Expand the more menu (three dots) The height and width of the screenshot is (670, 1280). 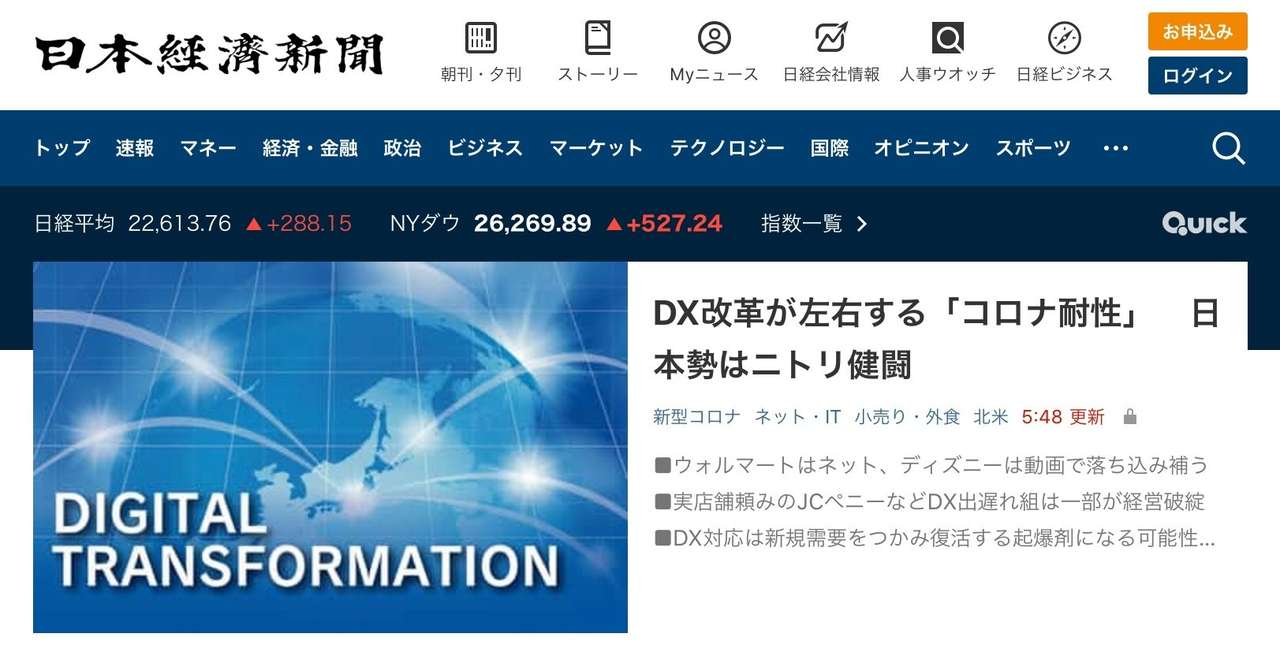[x=1115, y=148]
